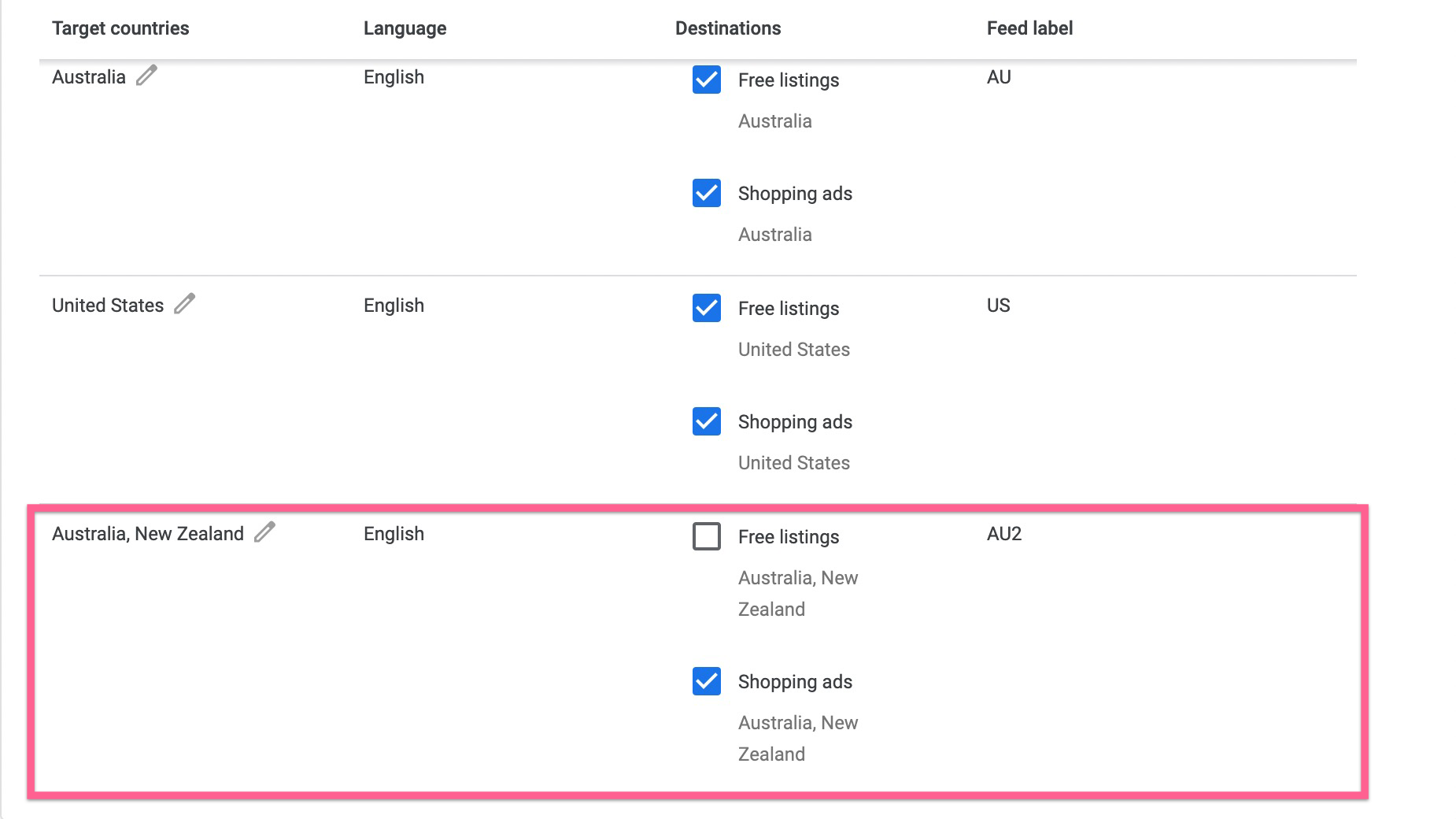Uncheck Shopping ads for Australia
1456x819 pixels.
[707, 193]
